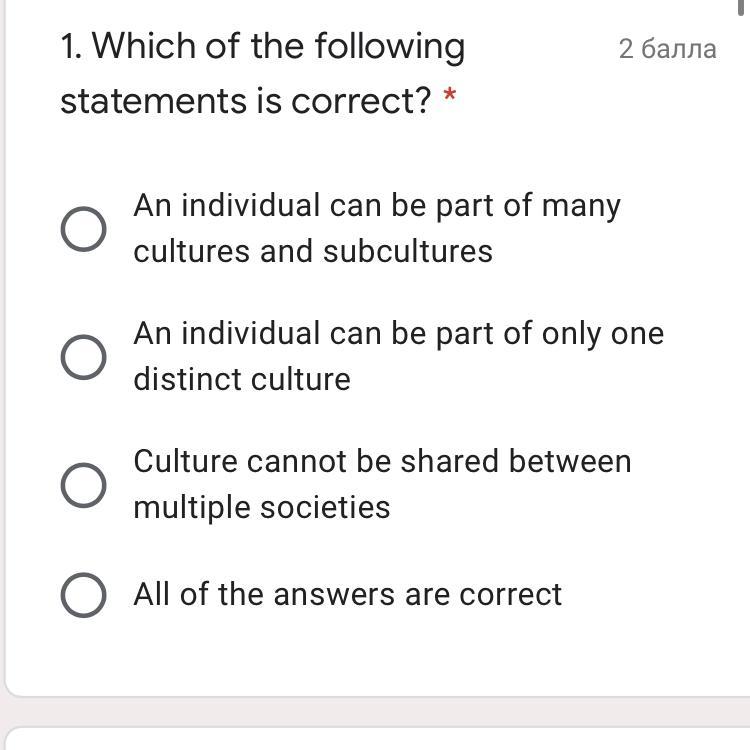Click the heading 'Which of the following'

278,47
